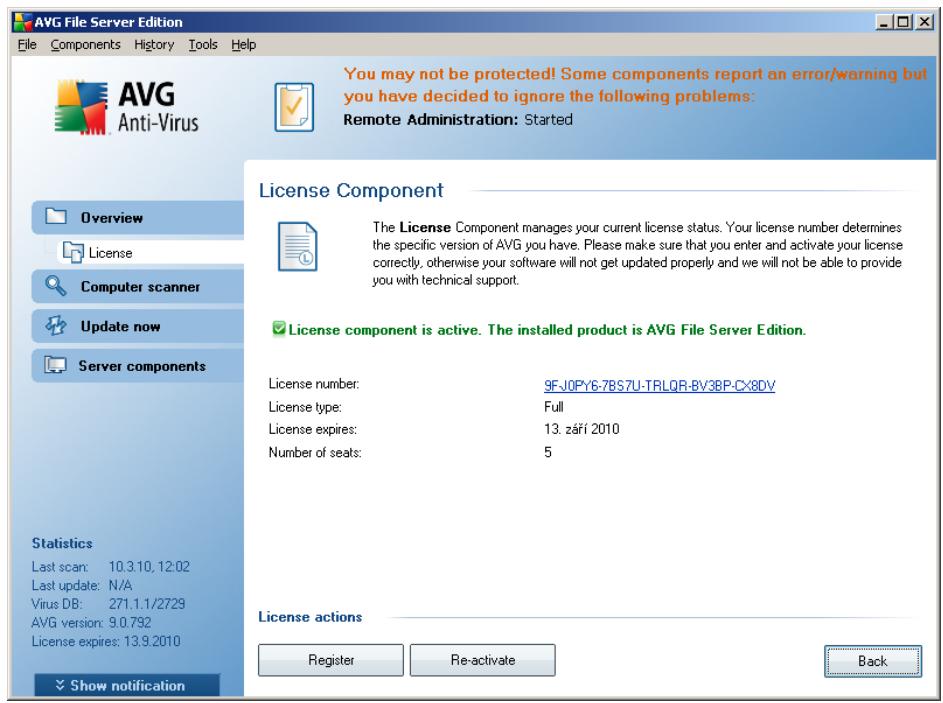Click the expiry date '13. září 2010'
The height and width of the screenshot is (703, 943).
(582, 429)
